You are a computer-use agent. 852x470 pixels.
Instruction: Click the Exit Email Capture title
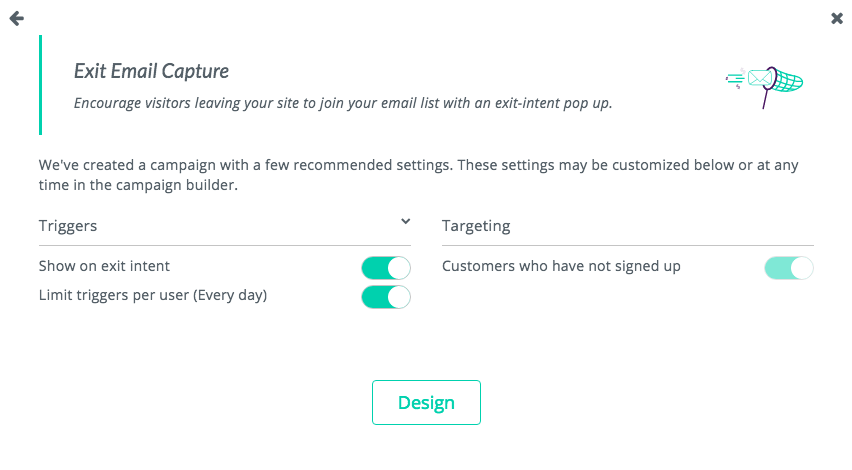tap(151, 71)
